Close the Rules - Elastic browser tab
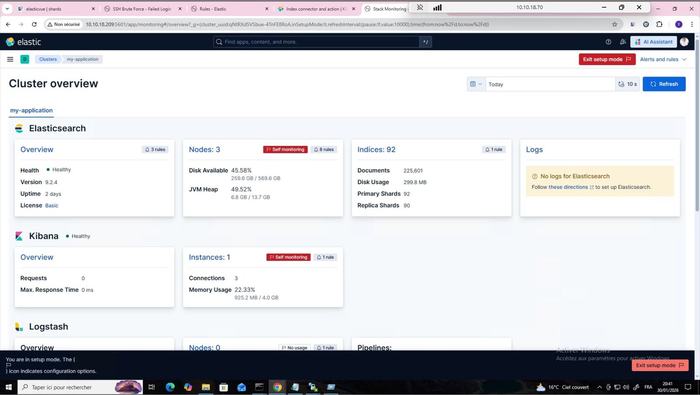 pyautogui.click(x=267, y=9)
